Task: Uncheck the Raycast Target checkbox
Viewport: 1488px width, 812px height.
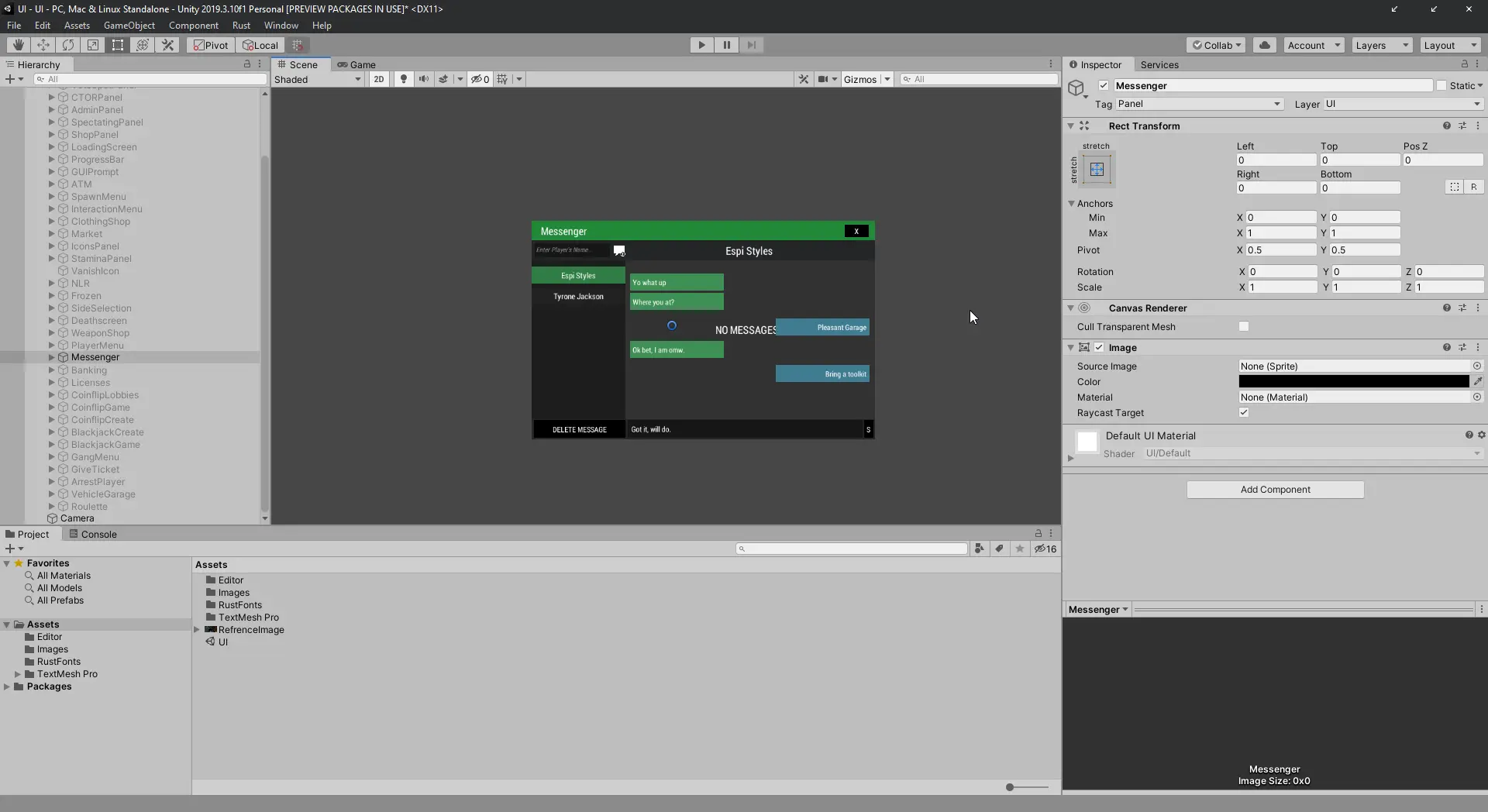Action: 1244,412
